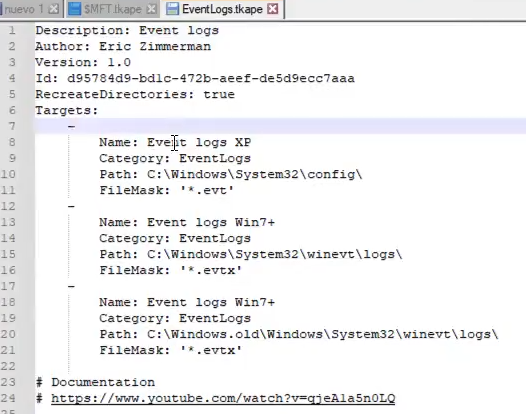Open the YouTube documentation link

[x=223, y=398]
